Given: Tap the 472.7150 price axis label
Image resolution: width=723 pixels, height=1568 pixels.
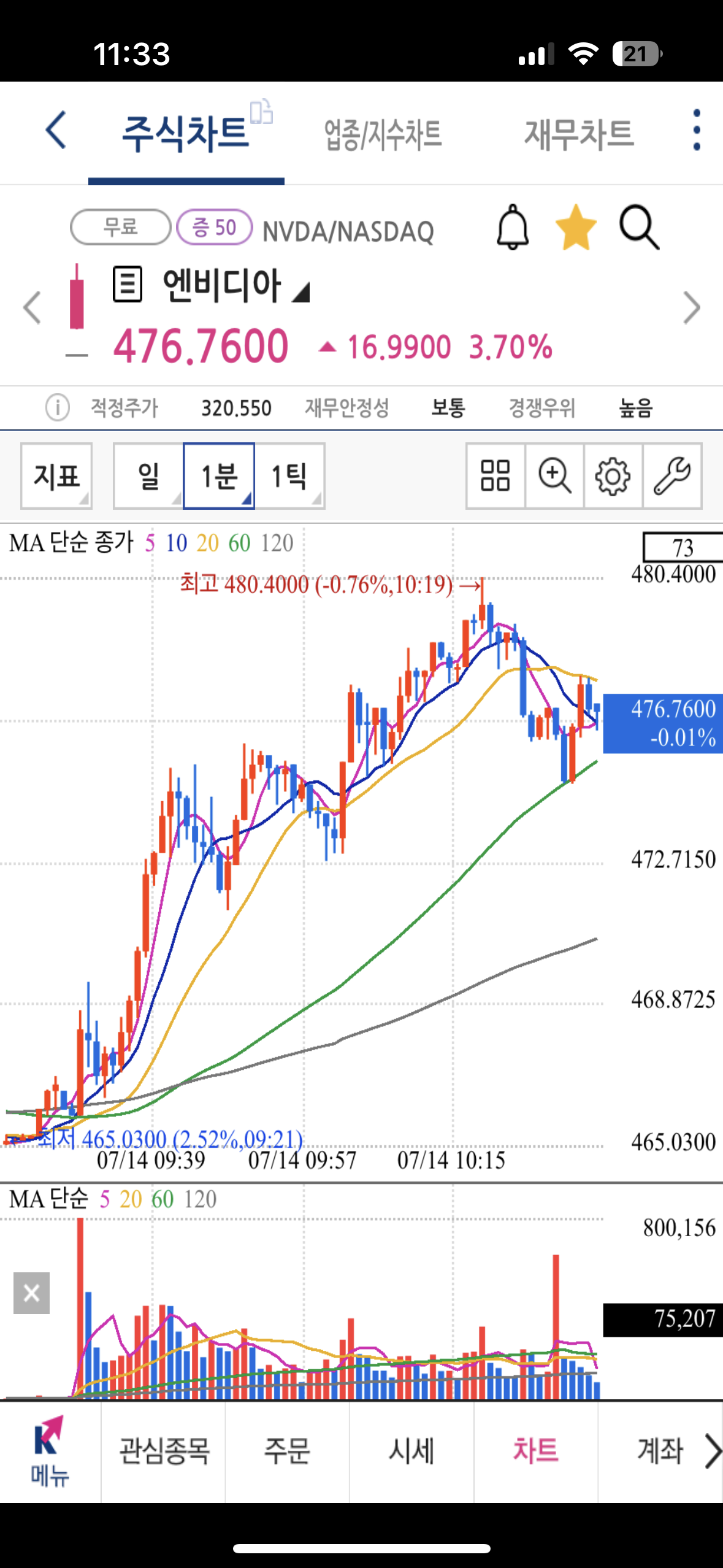Looking at the screenshot, I should pyautogui.click(x=673, y=859).
